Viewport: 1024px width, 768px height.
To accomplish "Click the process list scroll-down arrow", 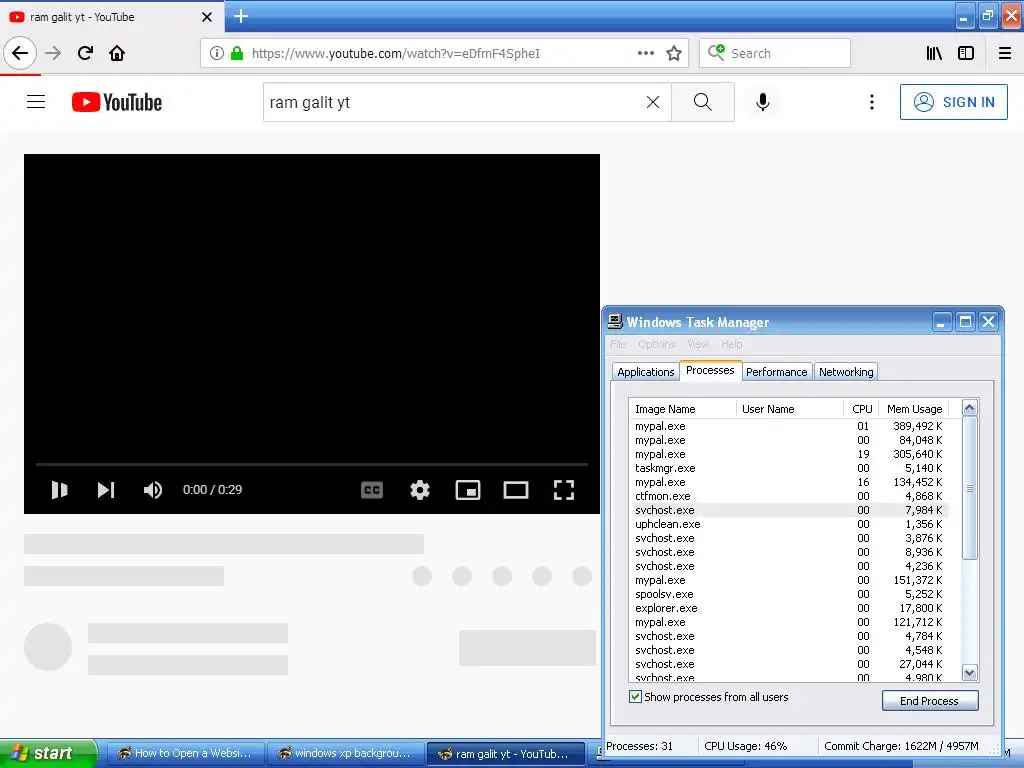I will click(x=969, y=673).
